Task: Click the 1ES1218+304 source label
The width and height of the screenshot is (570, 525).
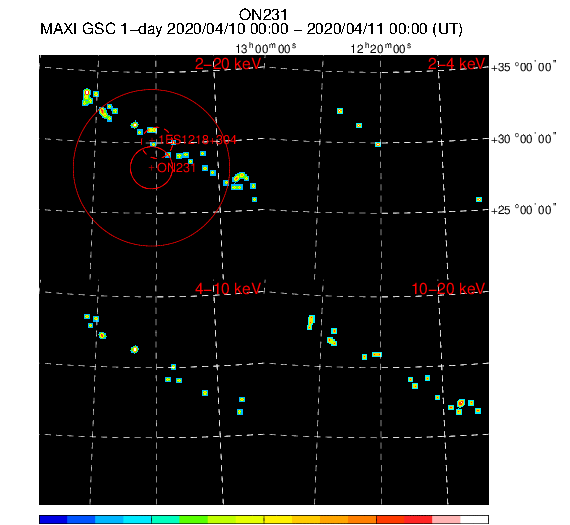Action: click(197, 140)
